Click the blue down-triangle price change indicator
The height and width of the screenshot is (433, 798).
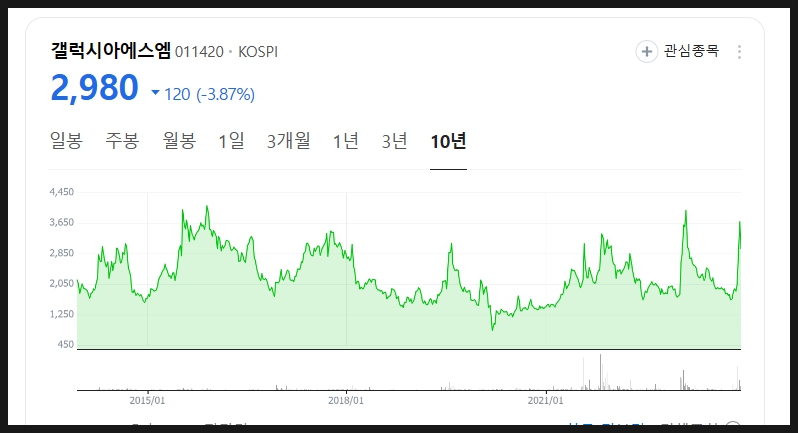(156, 93)
